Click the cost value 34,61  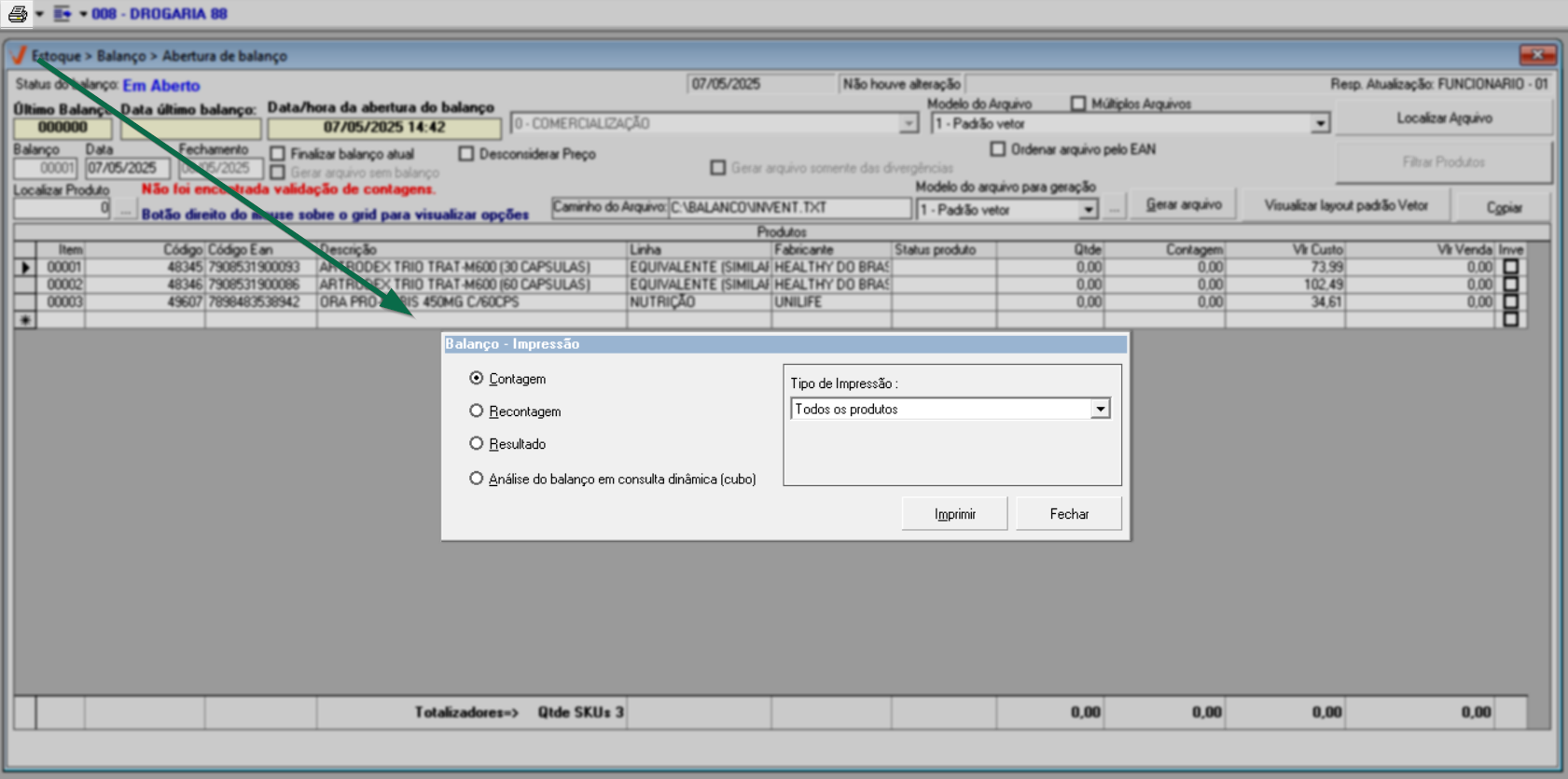(1285, 302)
